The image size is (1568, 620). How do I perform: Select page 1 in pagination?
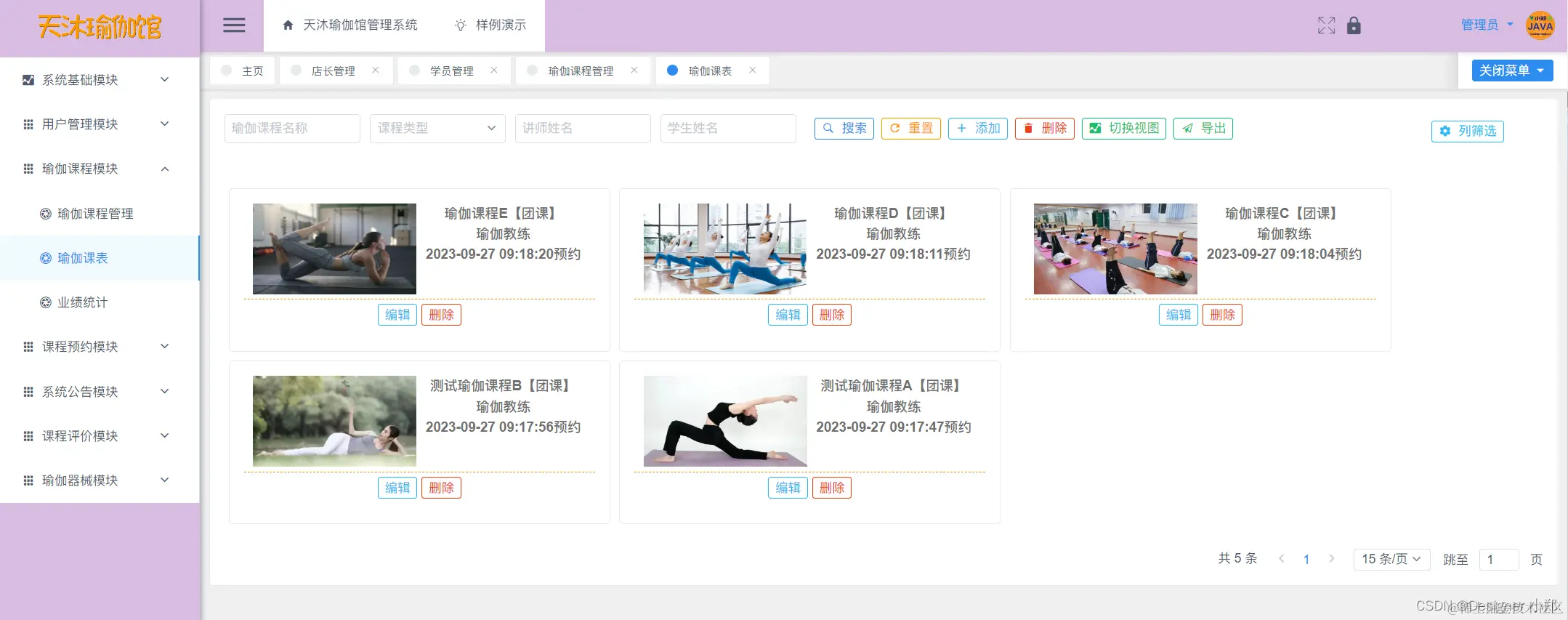tap(1306, 560)
